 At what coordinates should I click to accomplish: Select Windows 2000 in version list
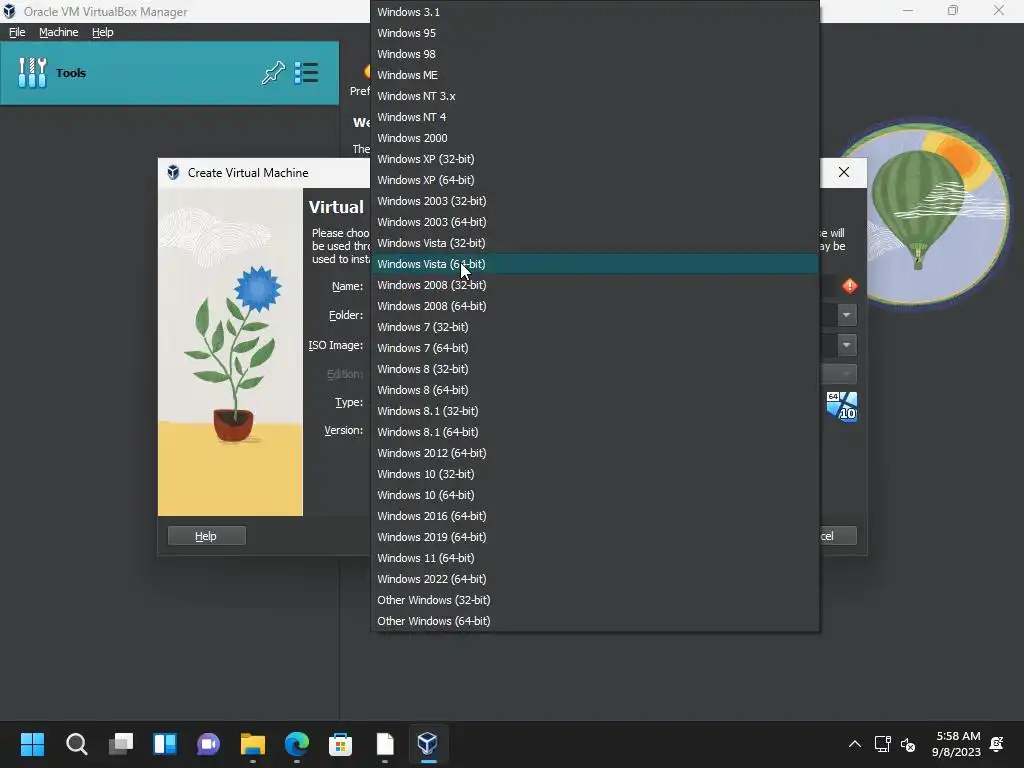[x=595, y=138]
